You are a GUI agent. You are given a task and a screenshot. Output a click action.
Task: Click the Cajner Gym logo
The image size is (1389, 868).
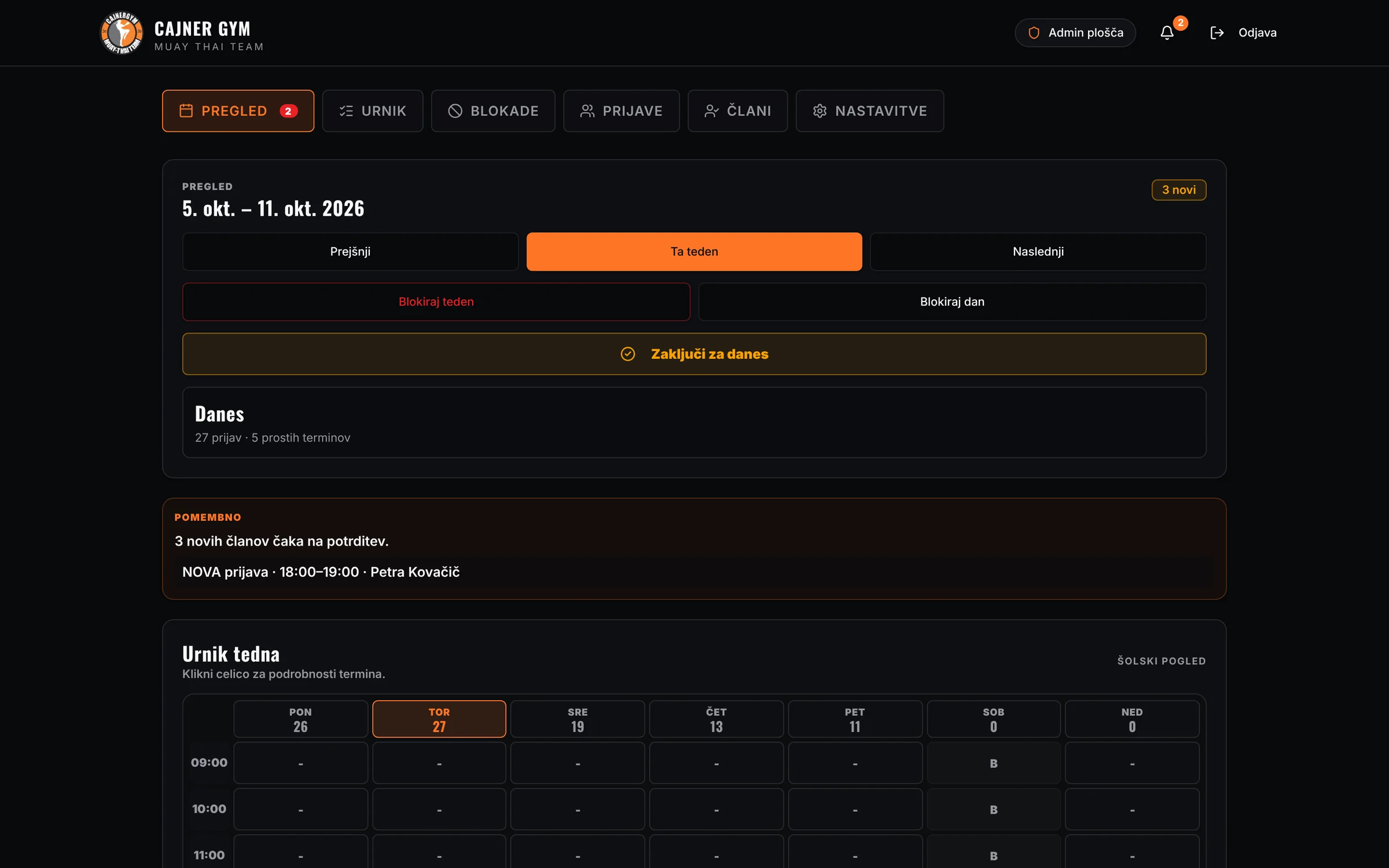pyautogui.click(x=122, y=33)
